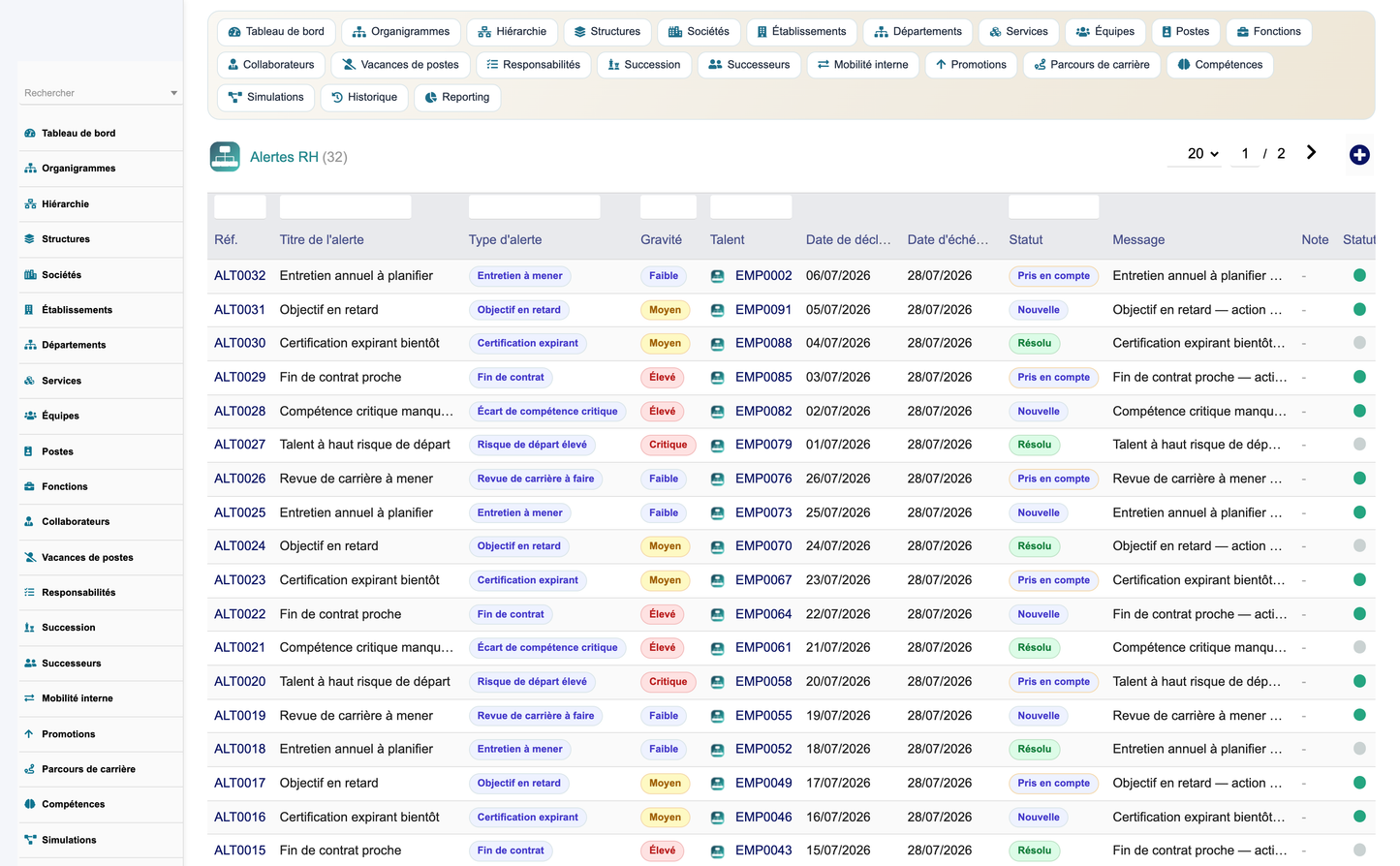Click the Établissements sidebar icon
This screenshot has width=1400, height=866.
[x=30, y=310]
